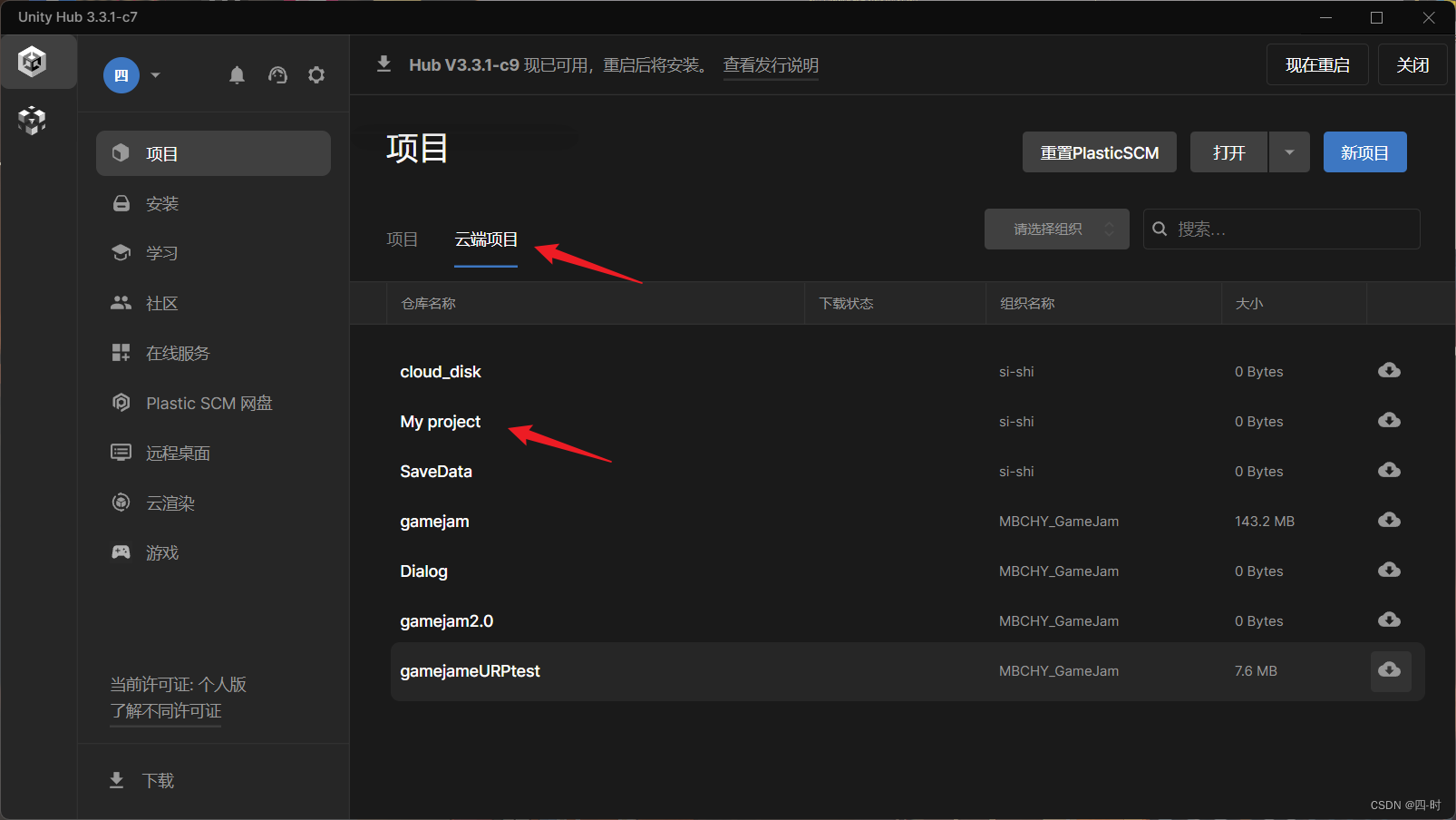Screen dimensions: 1456x820
Task: Sort by 下载状态 column header
Action: click(846, 303)
